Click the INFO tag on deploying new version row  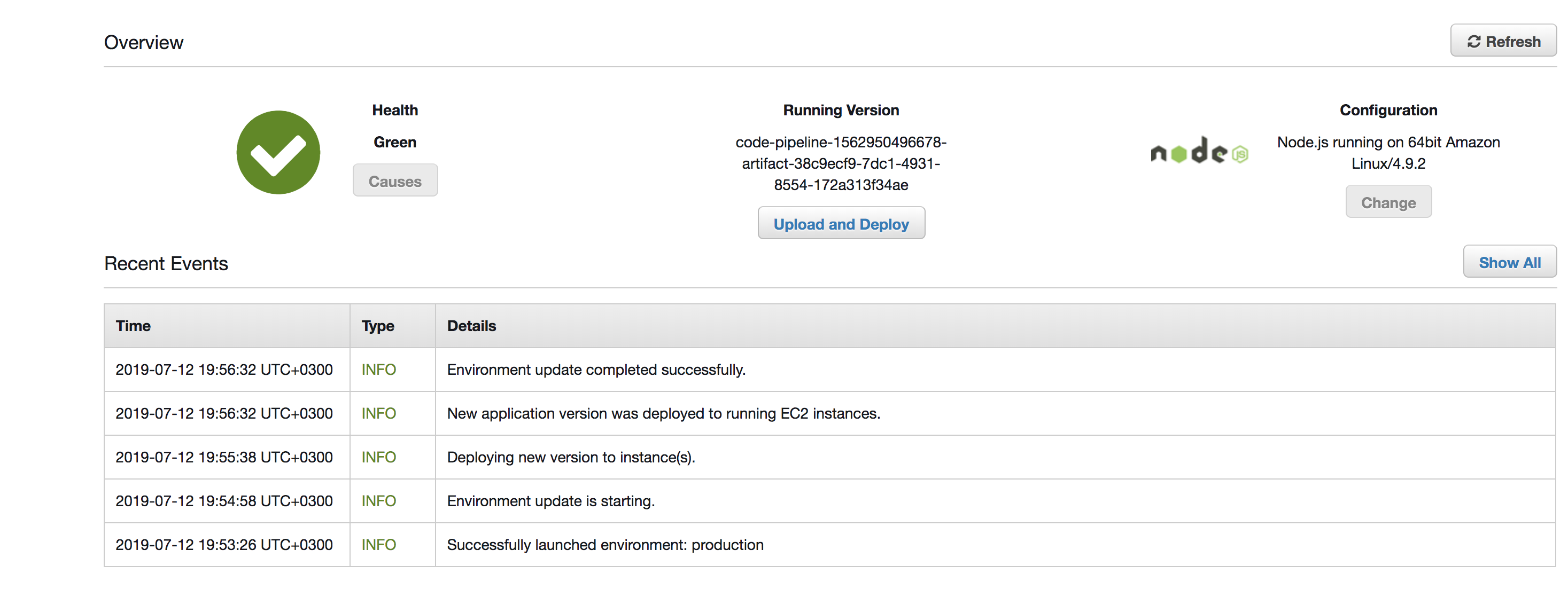coord(378,457)
